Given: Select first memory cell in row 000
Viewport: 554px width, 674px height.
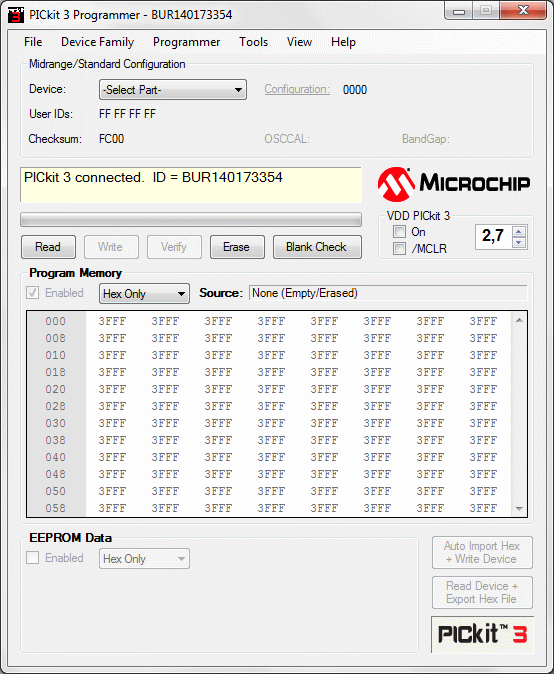Looking at the screenshot, I should (112, 321).
